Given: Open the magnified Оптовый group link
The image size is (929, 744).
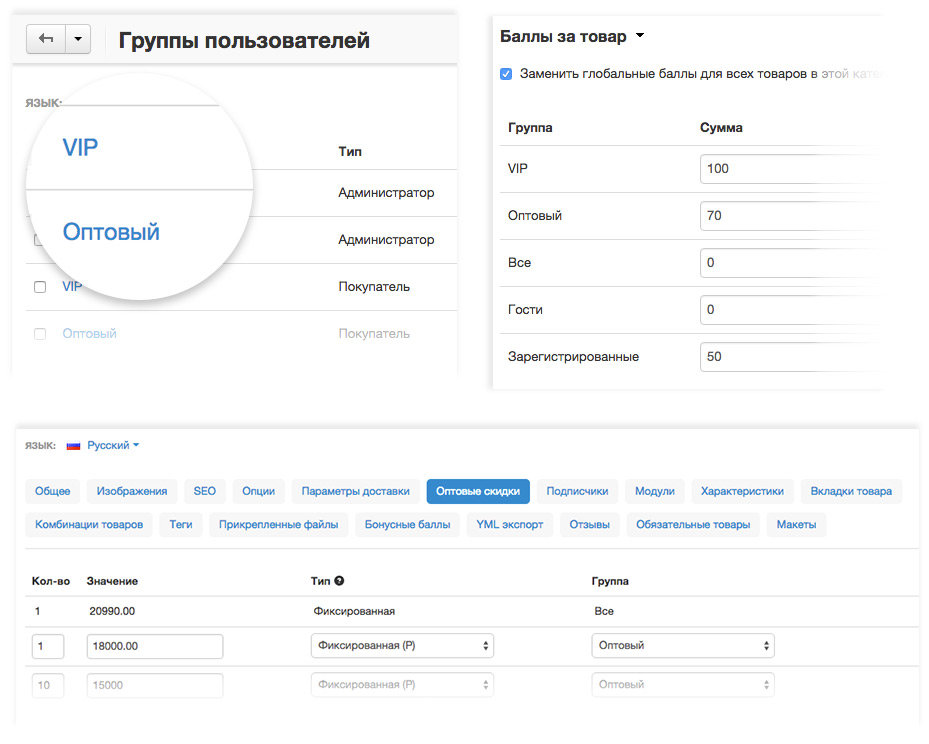Looking at the screenshot, I should click(111, 232).
